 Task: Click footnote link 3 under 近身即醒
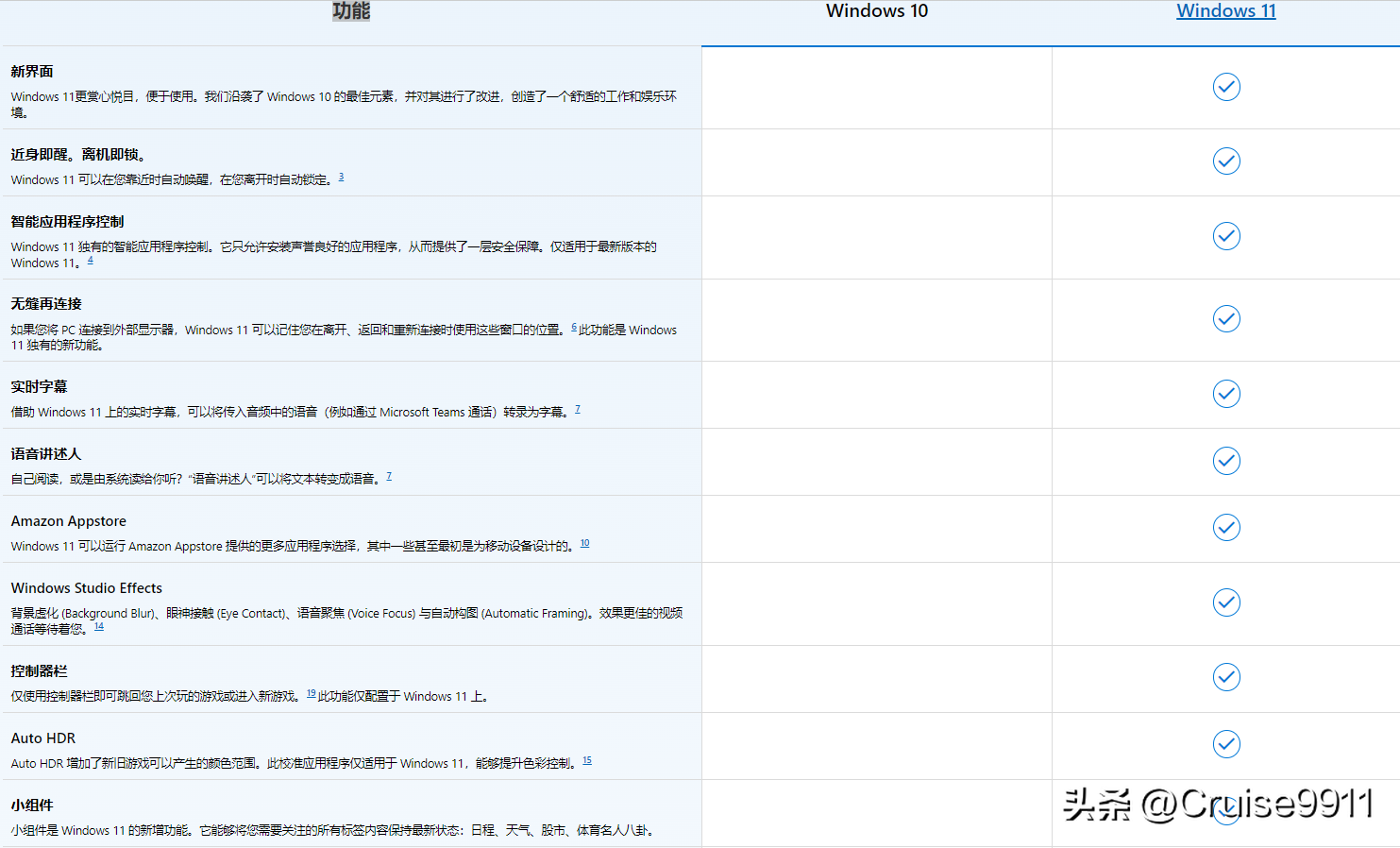pos(341,176)
